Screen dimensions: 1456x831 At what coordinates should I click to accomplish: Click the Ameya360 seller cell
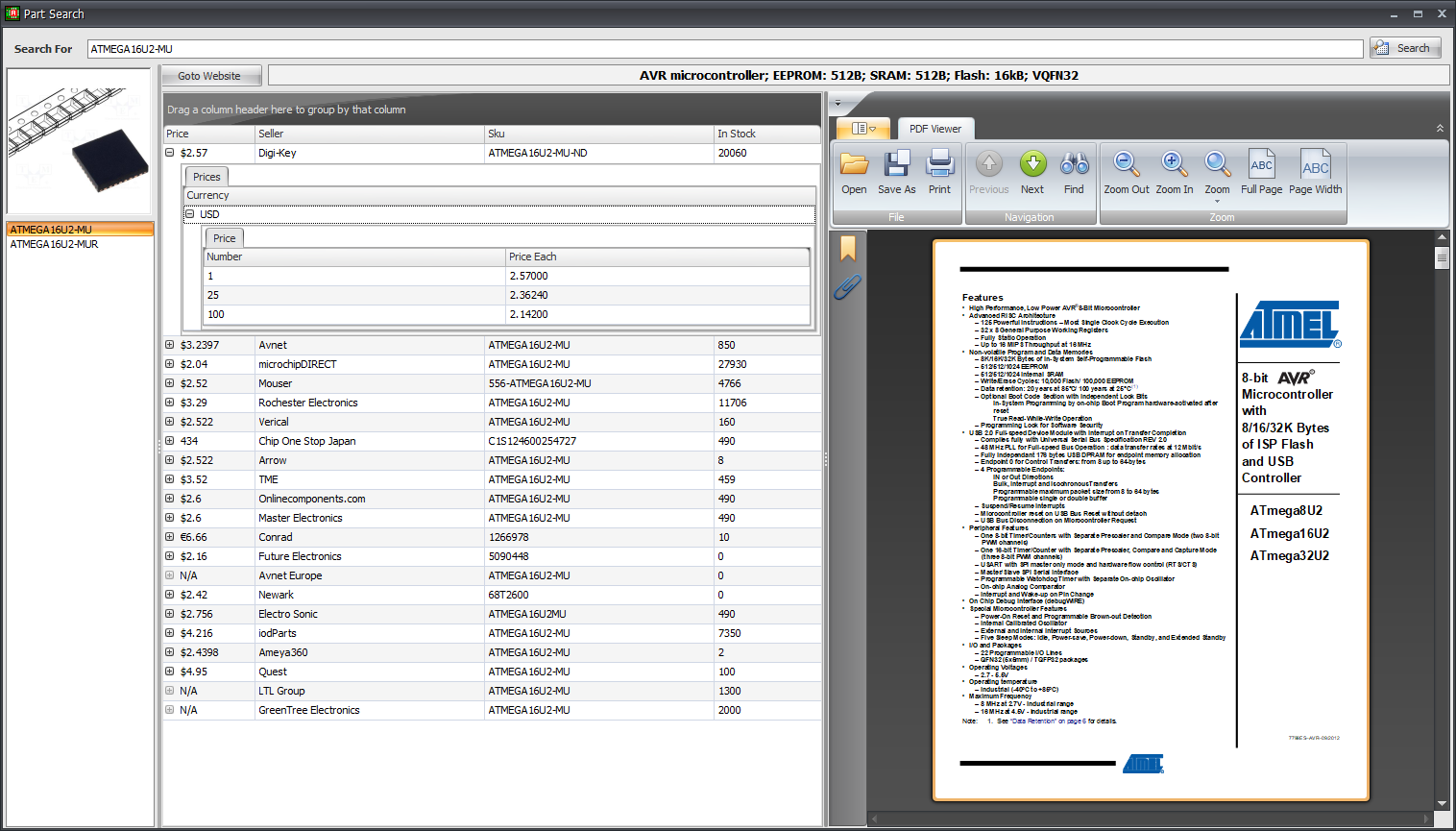(x=370, y=652)
